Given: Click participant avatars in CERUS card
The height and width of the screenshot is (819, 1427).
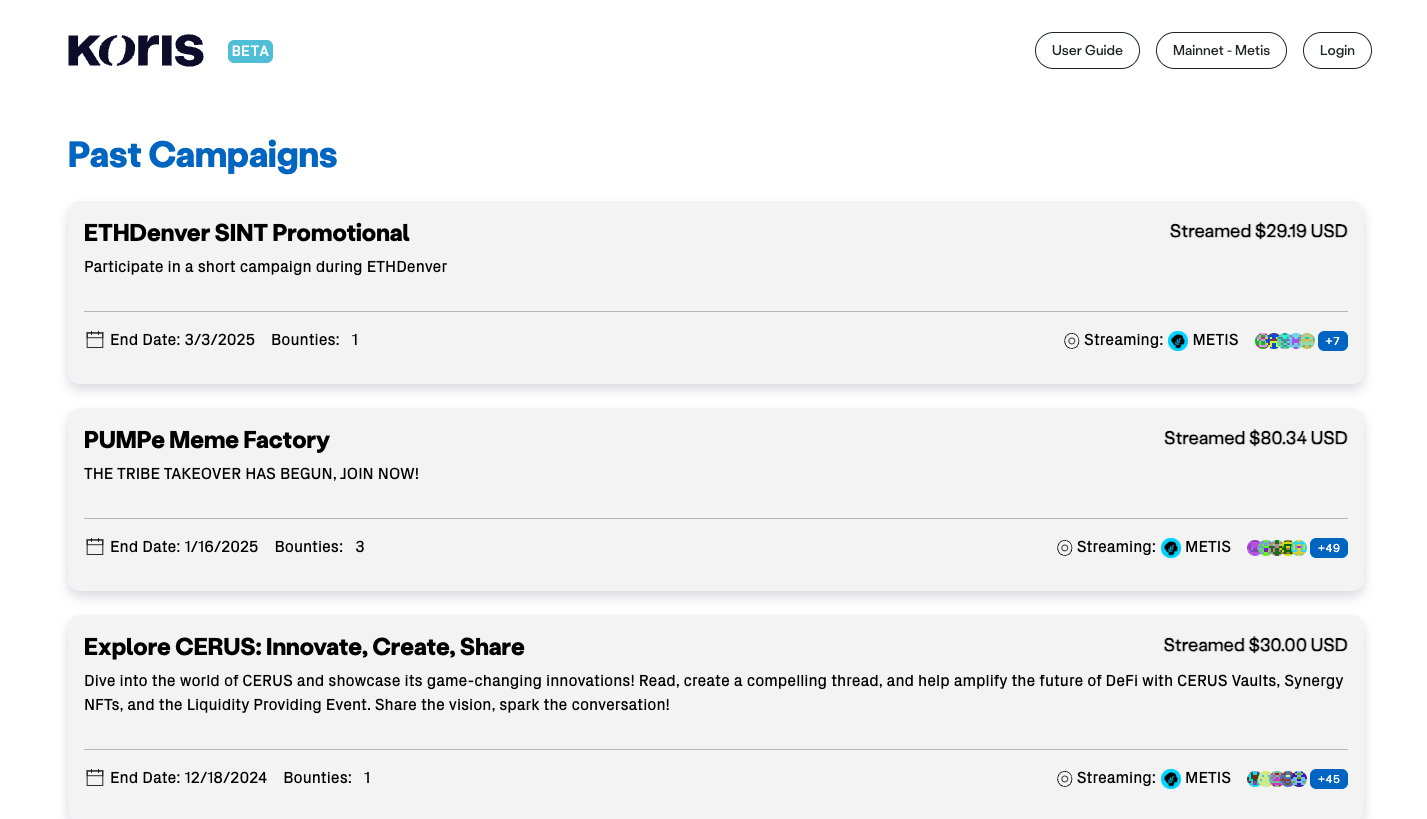Looking at the screenshot, I should coord(1277,779).
